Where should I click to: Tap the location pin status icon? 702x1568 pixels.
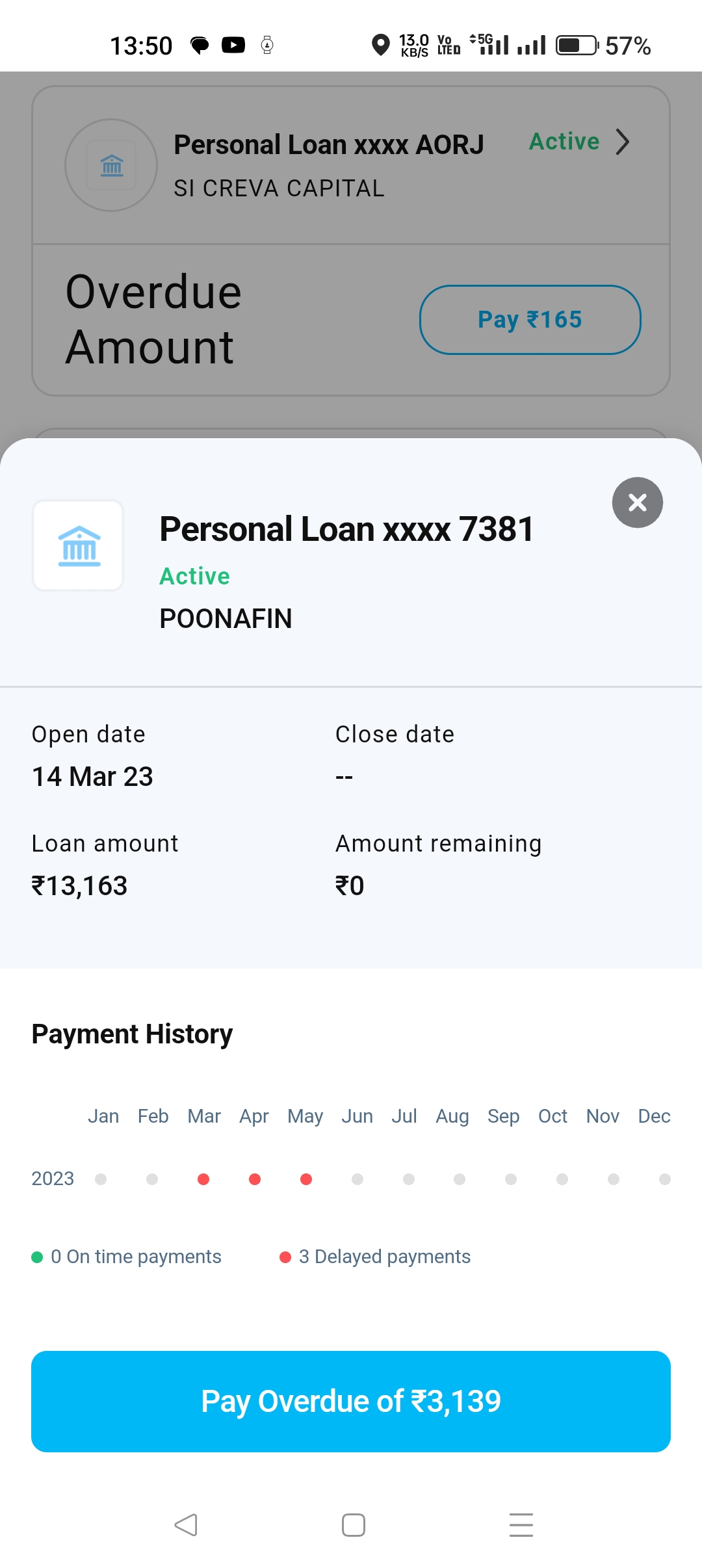coord(380,45)
